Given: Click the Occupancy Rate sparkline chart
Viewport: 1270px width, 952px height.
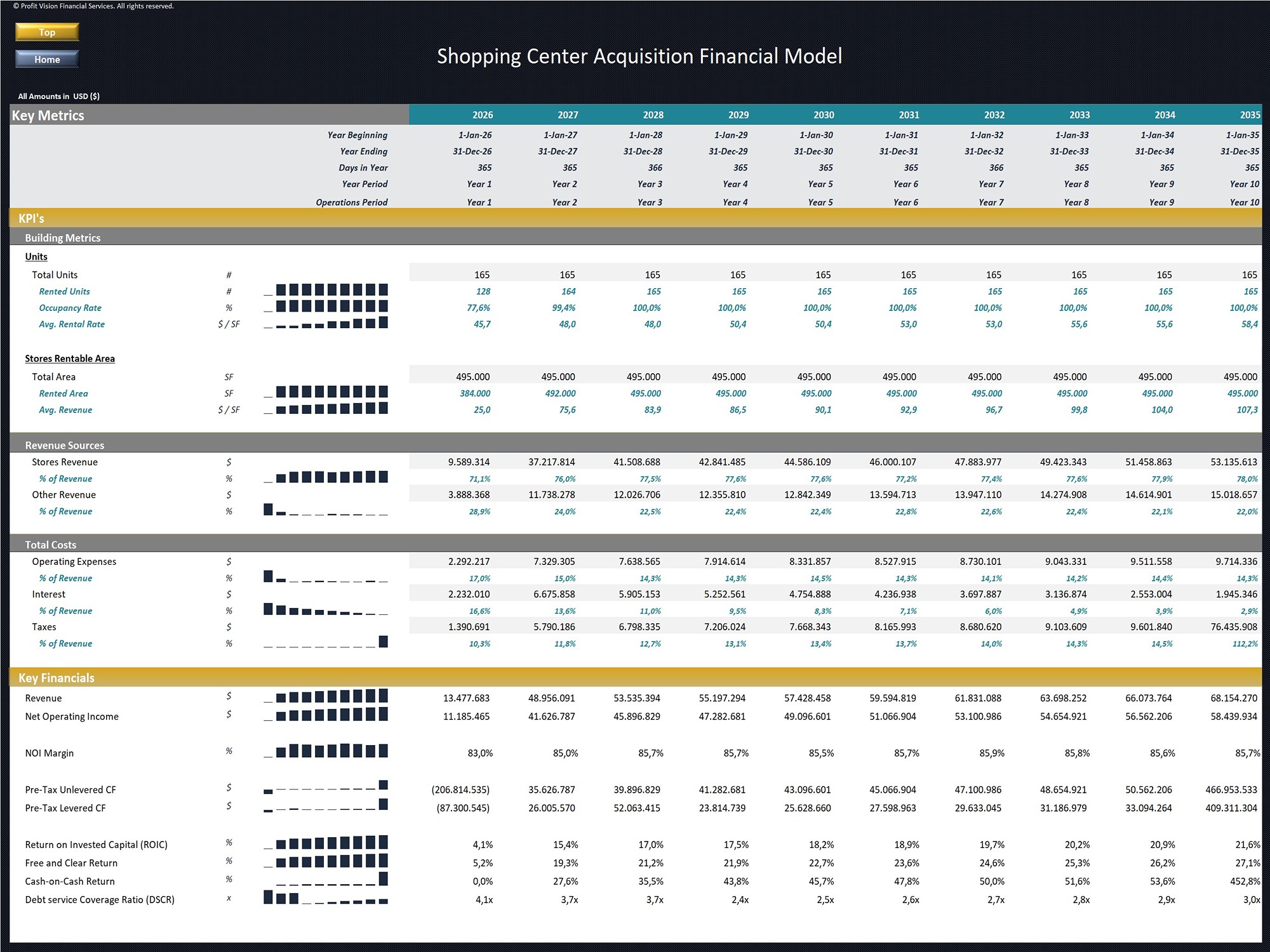Looking at the screenshot, I should click(326, 307).
